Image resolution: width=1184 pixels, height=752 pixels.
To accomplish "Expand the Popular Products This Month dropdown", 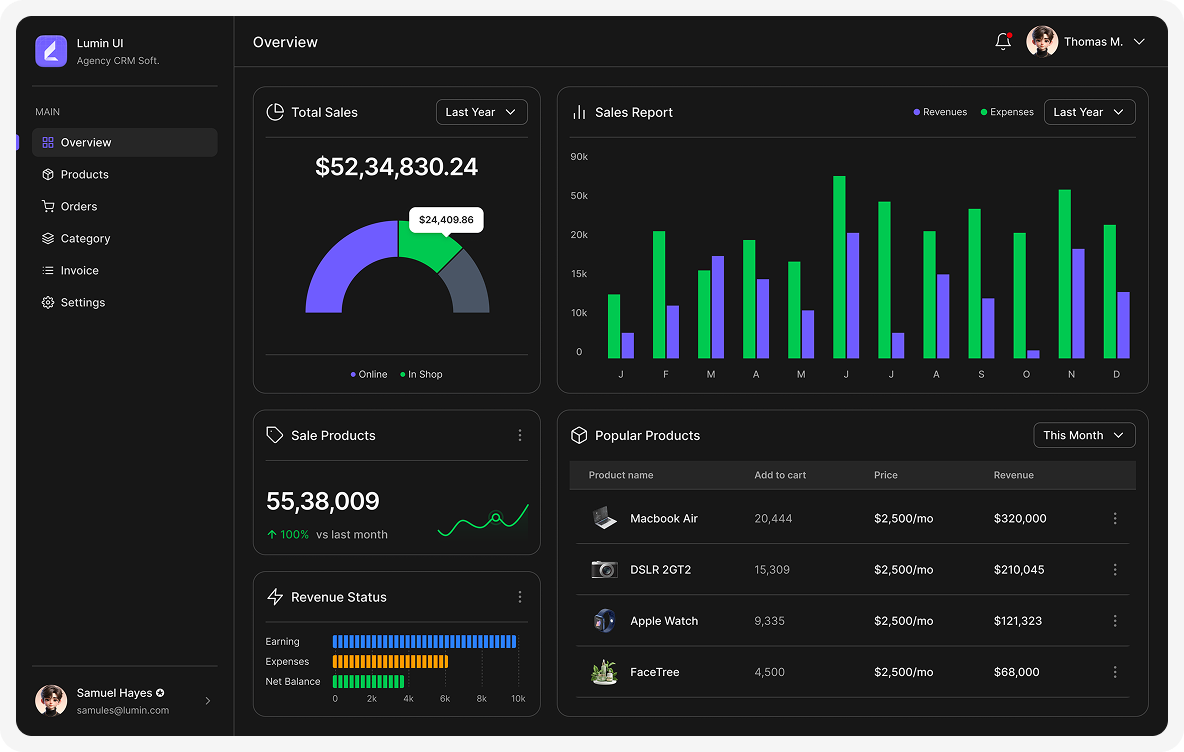I will [1084, 435].
